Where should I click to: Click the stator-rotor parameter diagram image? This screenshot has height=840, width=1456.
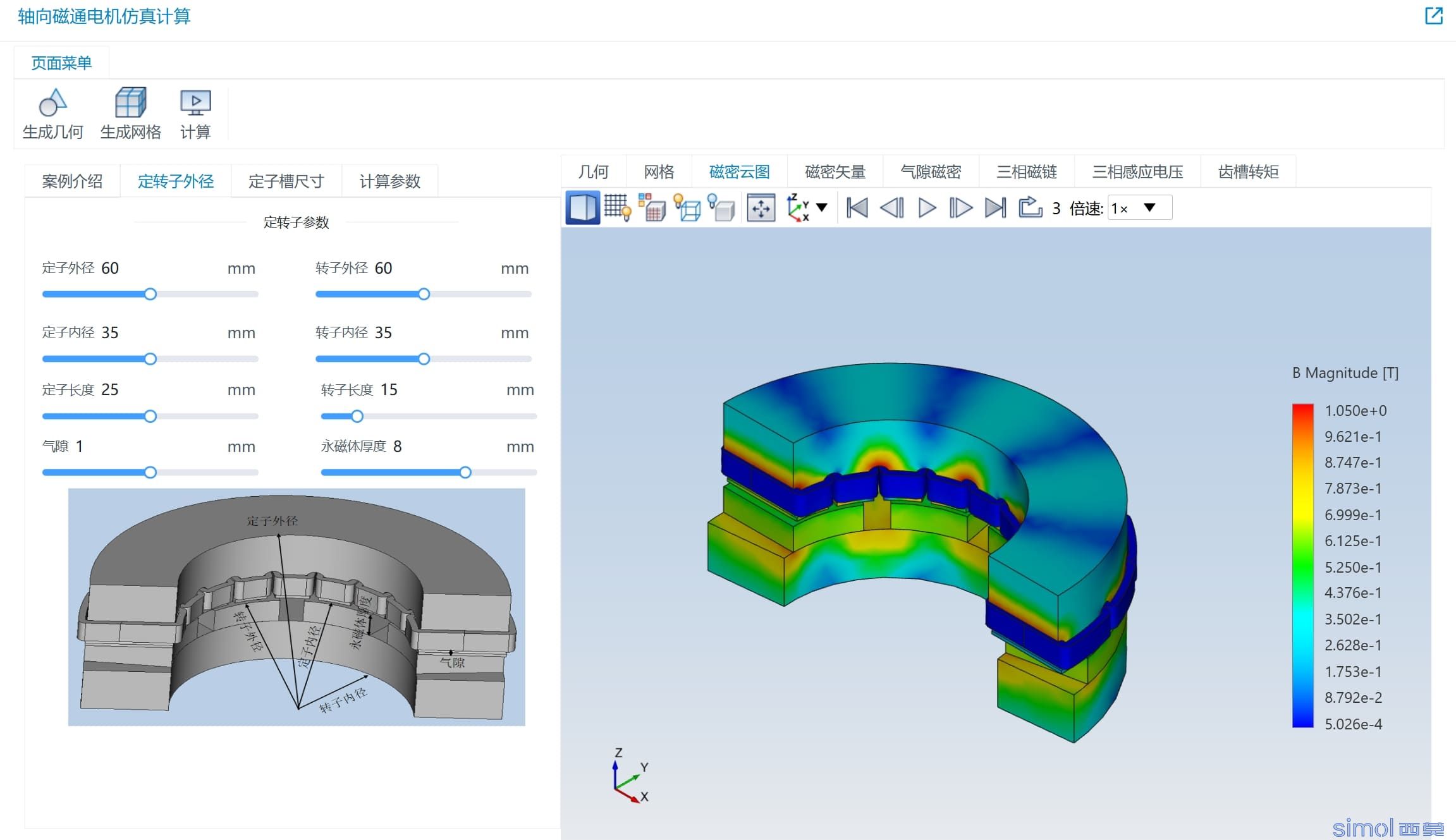pyautogui.click(x=297, y=607)
